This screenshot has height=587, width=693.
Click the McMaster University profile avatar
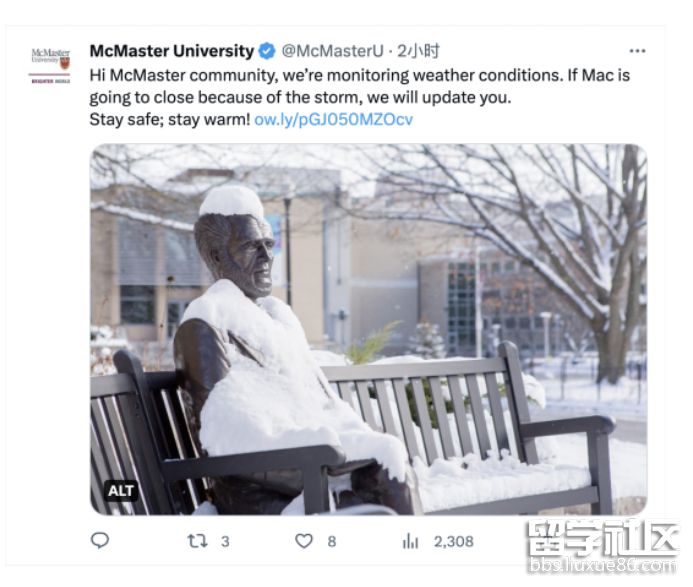tap(50, 66)
